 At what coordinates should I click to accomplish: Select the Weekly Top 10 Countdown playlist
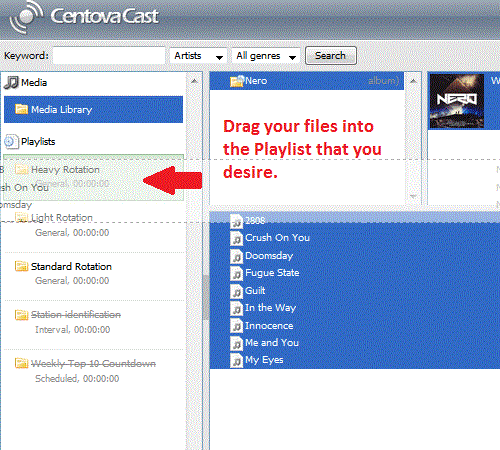93,371
